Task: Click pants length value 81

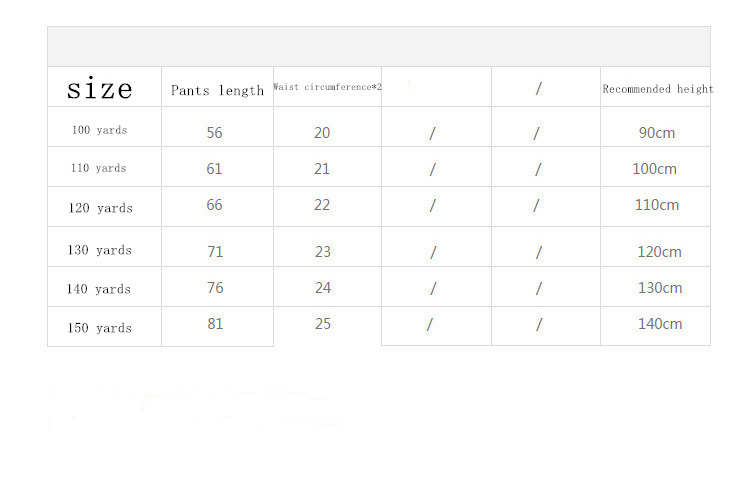Action: [x=215, y=324]
